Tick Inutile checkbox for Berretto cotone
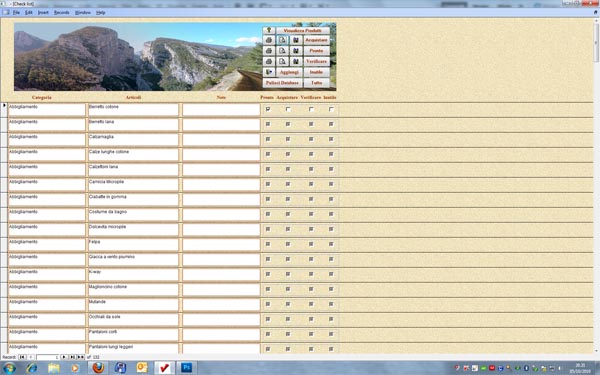Screen dimensions: 600x375 tap(331, 109)
